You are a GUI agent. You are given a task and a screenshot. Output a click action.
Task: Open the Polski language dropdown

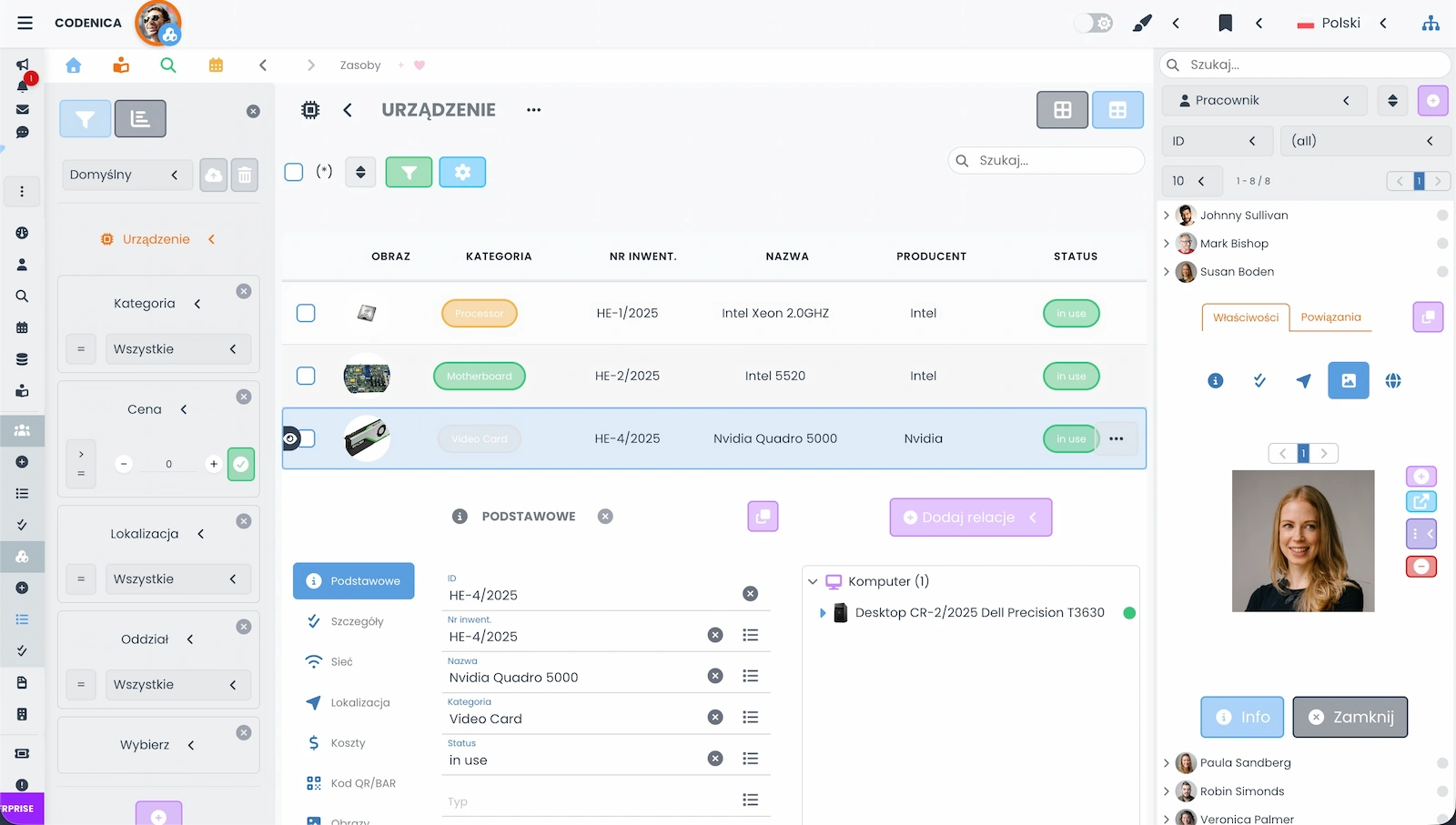click(1341, 24)
